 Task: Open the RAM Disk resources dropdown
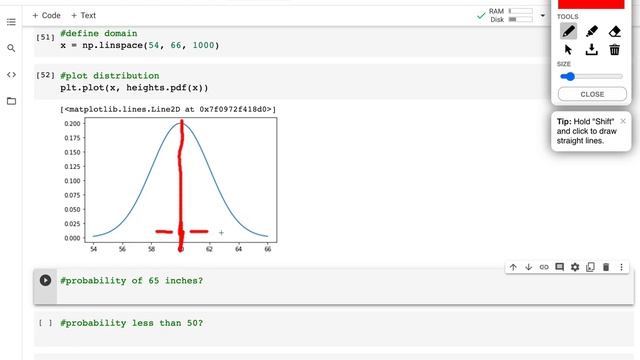point(542,16)
